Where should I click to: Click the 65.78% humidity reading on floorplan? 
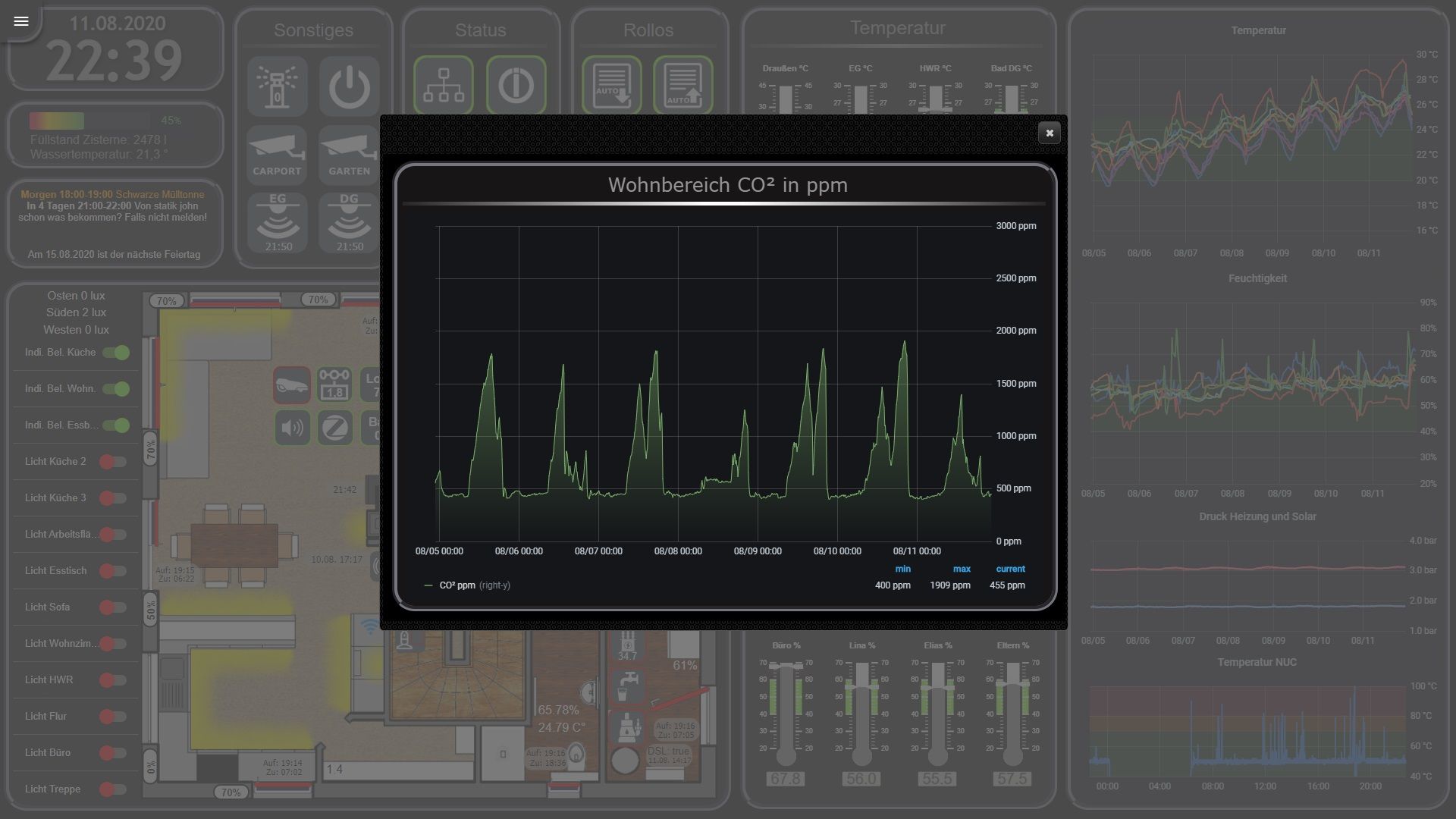(558, 711)
